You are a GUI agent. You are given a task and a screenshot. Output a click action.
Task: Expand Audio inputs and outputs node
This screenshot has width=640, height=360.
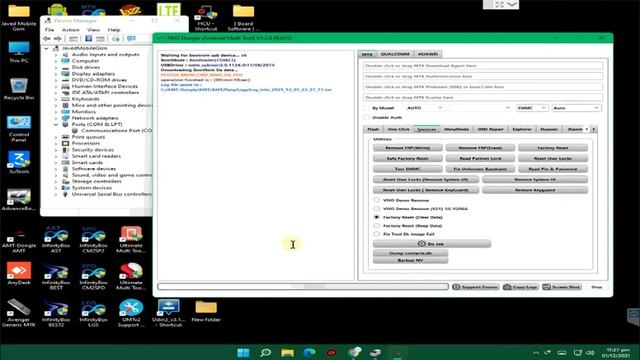tap(56, 55)
